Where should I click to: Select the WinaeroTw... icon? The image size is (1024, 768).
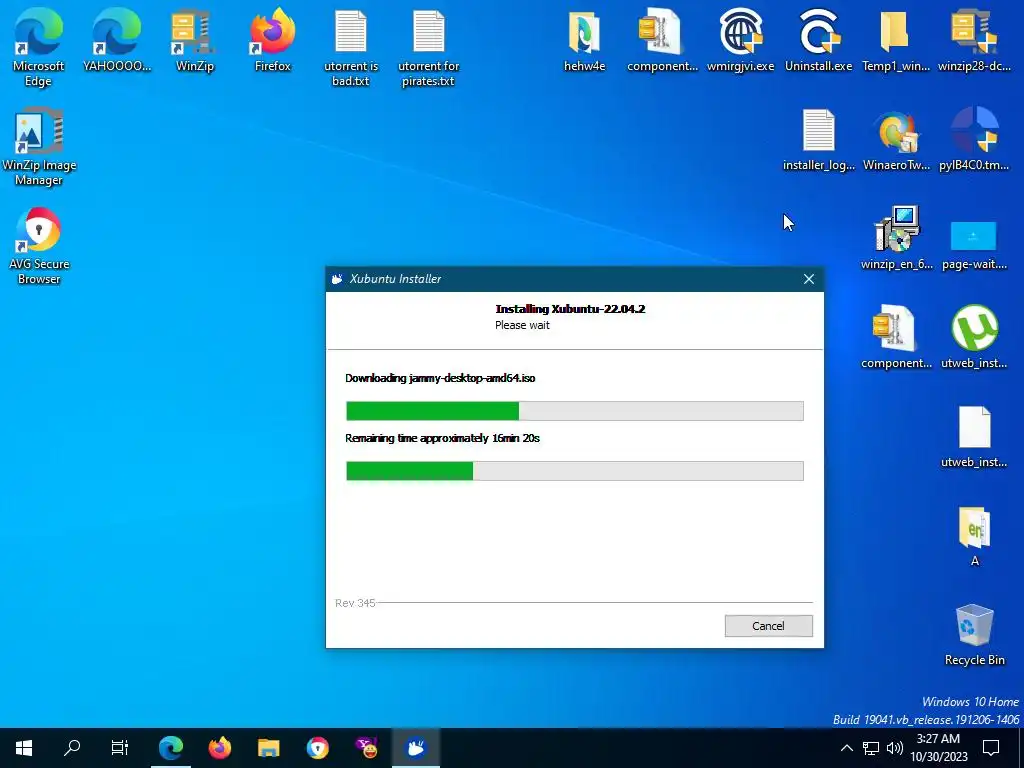pos(896,140)
